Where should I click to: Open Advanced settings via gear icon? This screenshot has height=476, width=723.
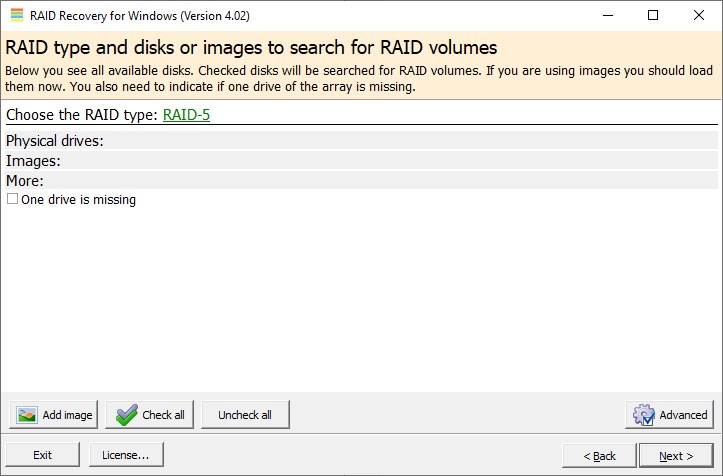point(644,415)
